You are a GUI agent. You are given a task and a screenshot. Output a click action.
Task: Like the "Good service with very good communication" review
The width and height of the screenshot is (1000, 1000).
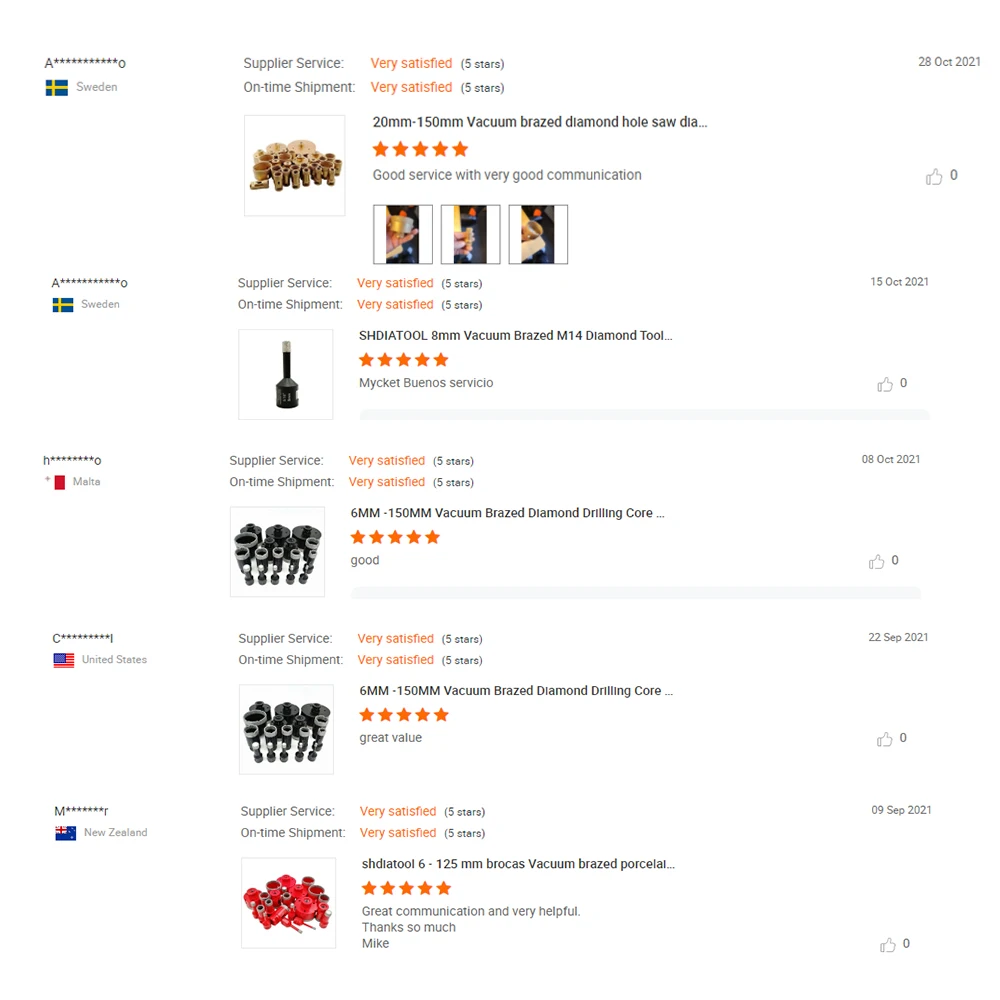click(934, 177)
